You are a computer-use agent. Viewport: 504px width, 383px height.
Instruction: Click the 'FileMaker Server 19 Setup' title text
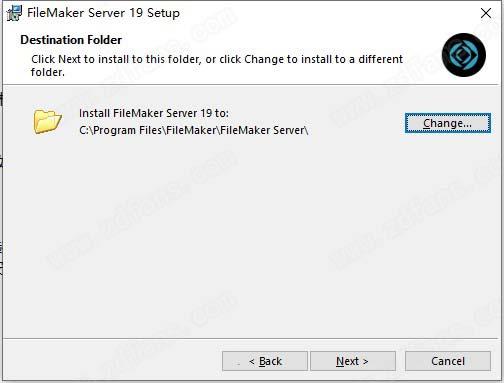coord(103,13)
